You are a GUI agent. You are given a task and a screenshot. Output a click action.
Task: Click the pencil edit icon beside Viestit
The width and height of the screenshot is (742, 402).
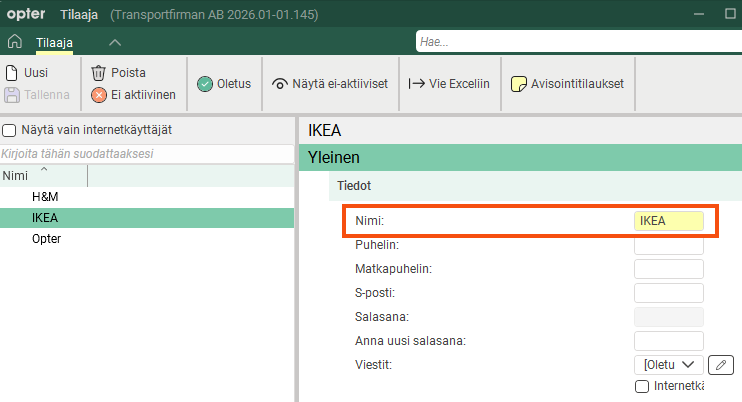click(725, 365)
